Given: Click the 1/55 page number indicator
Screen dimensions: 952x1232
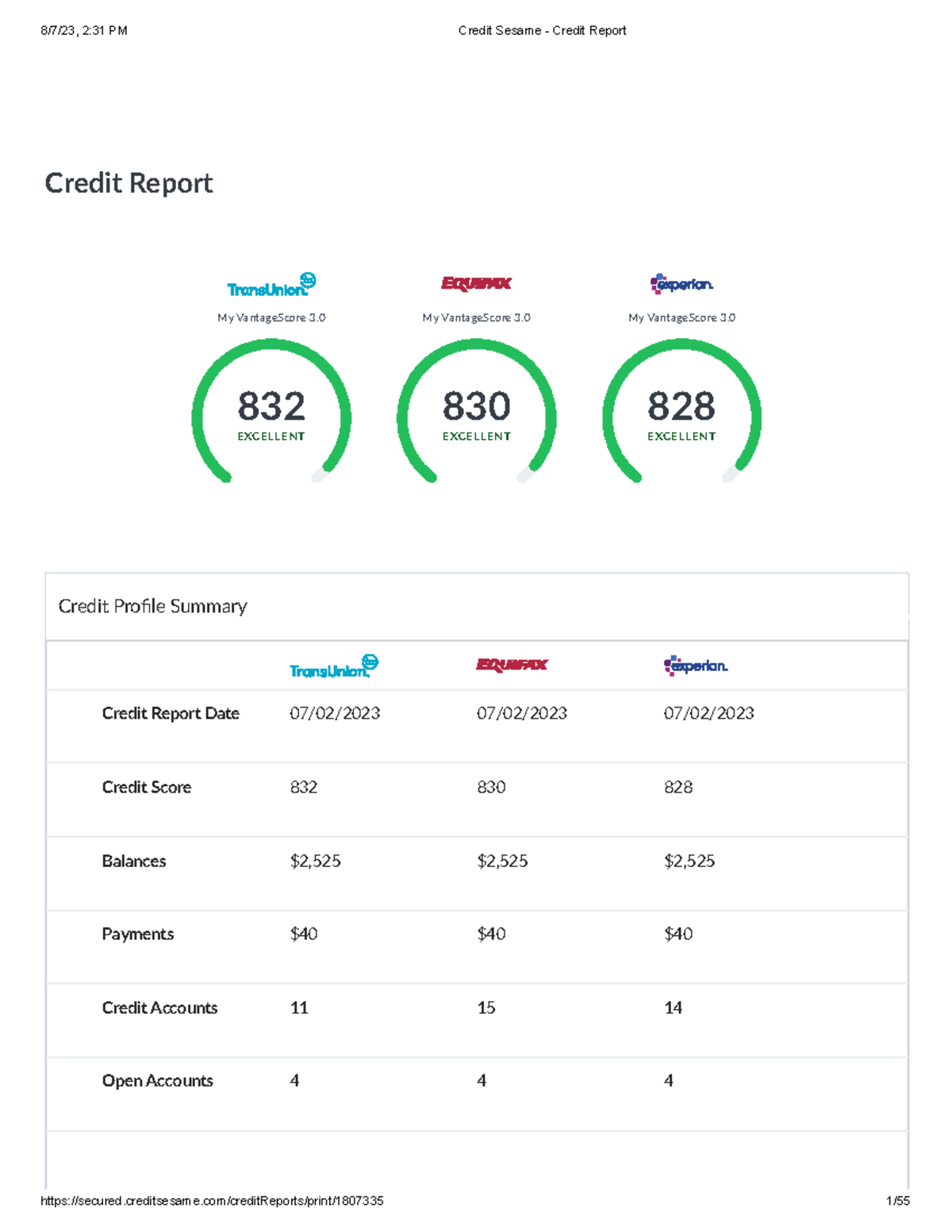Looking at the screenshot, I should [x=898, y=1201].
